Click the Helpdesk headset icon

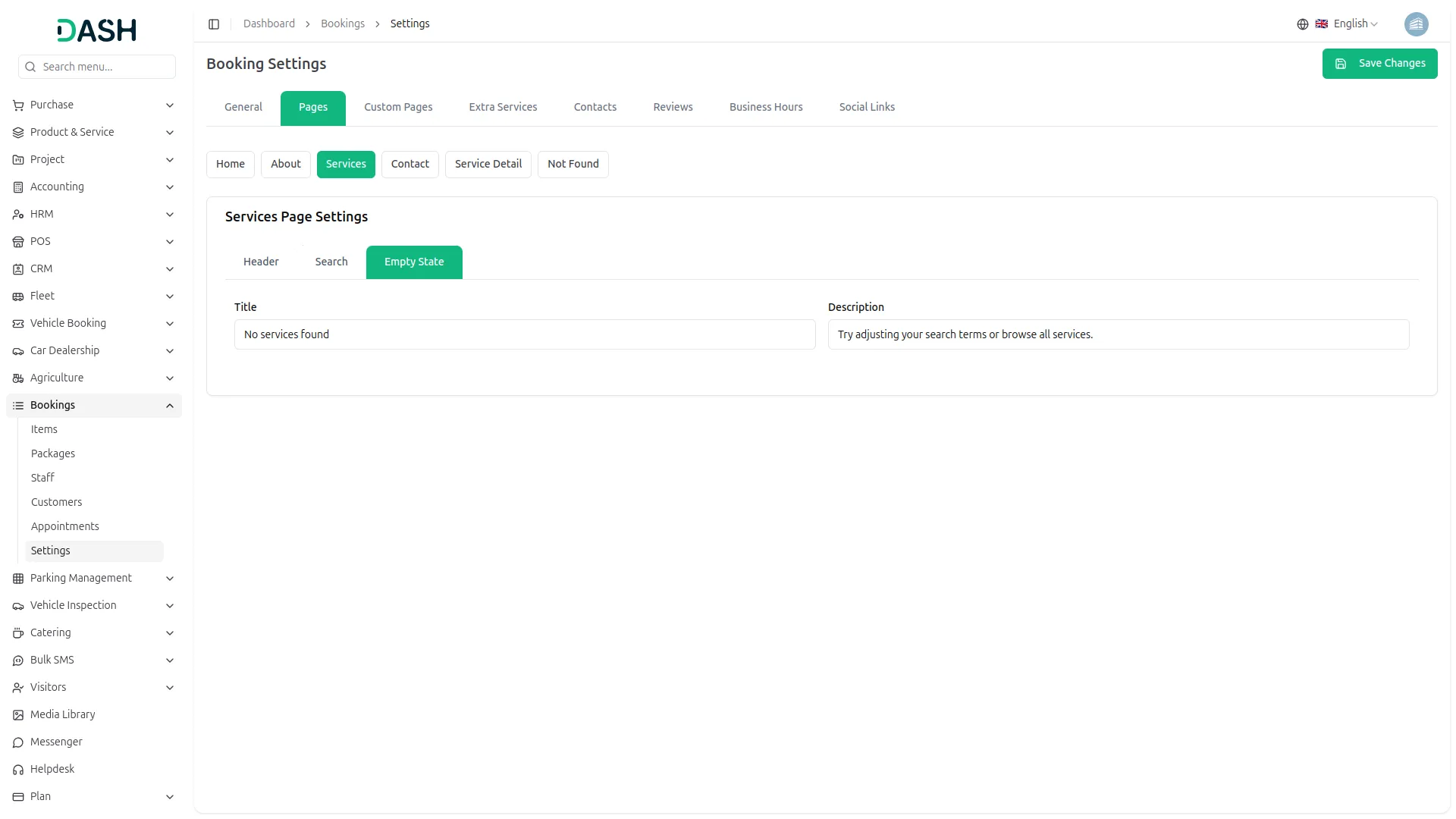[x=18, y=770]
